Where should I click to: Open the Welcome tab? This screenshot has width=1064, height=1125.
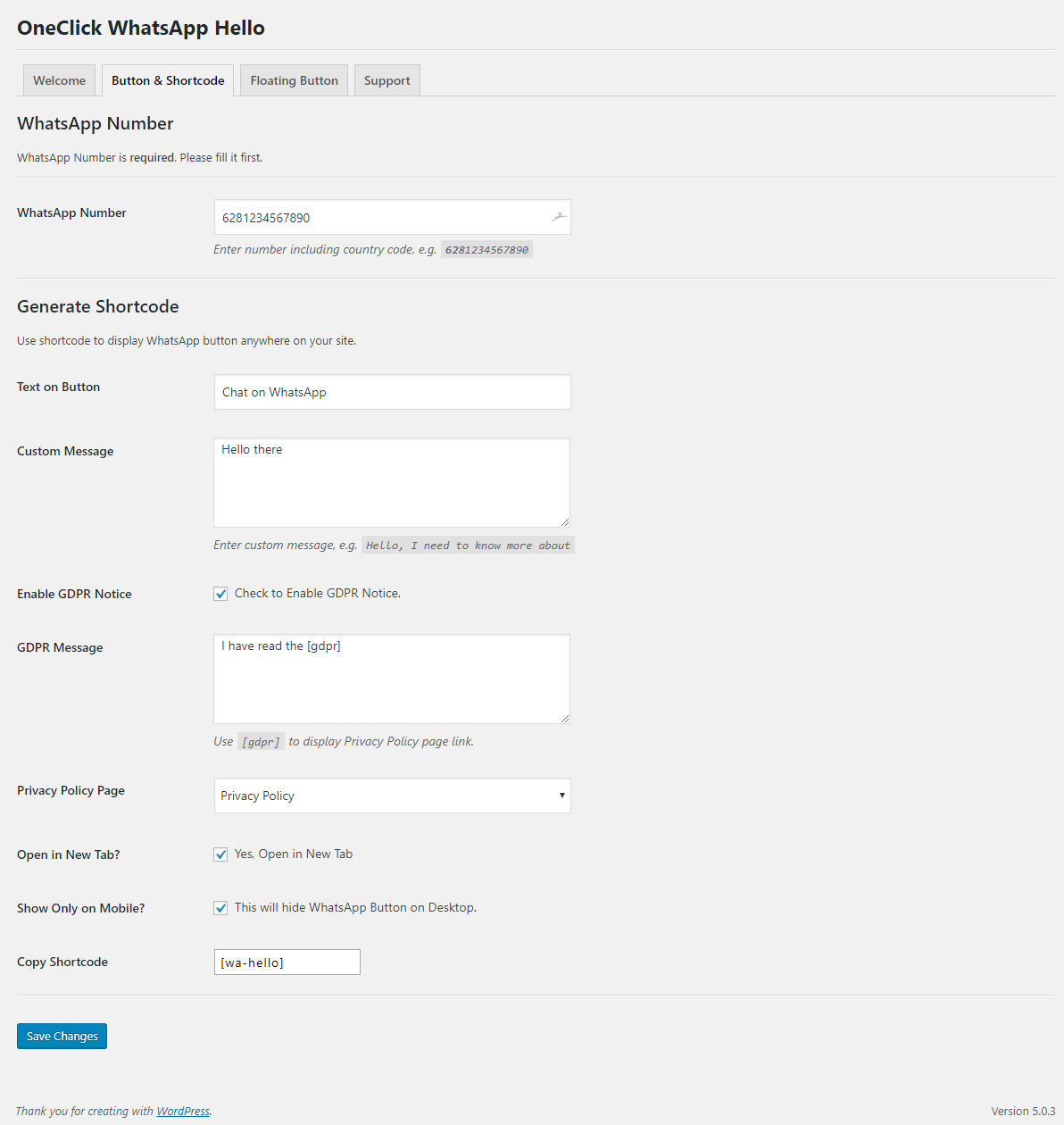tap(59, 80)
